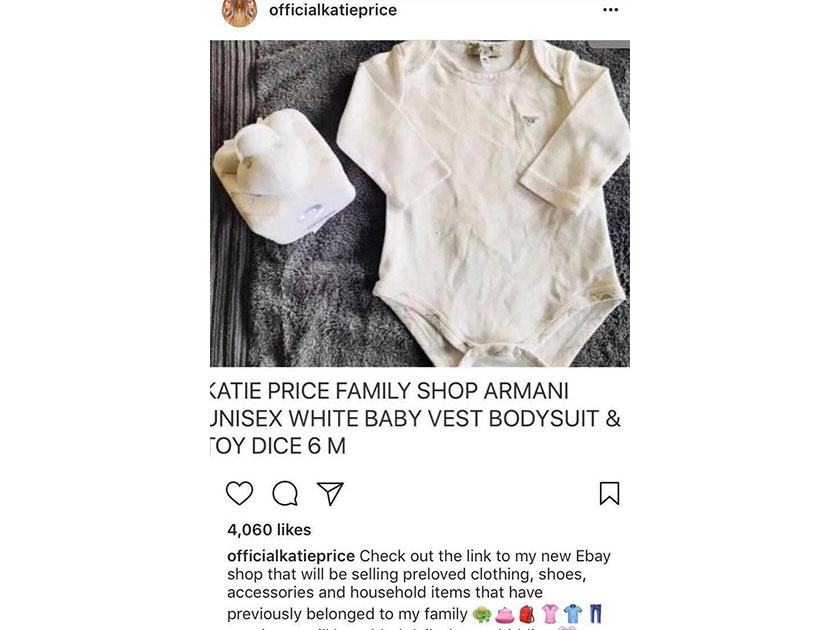The height and width of the screenshot is (630, 840).
Task: Open comments via the speech bubble icon
Action: tap(285, 493)
